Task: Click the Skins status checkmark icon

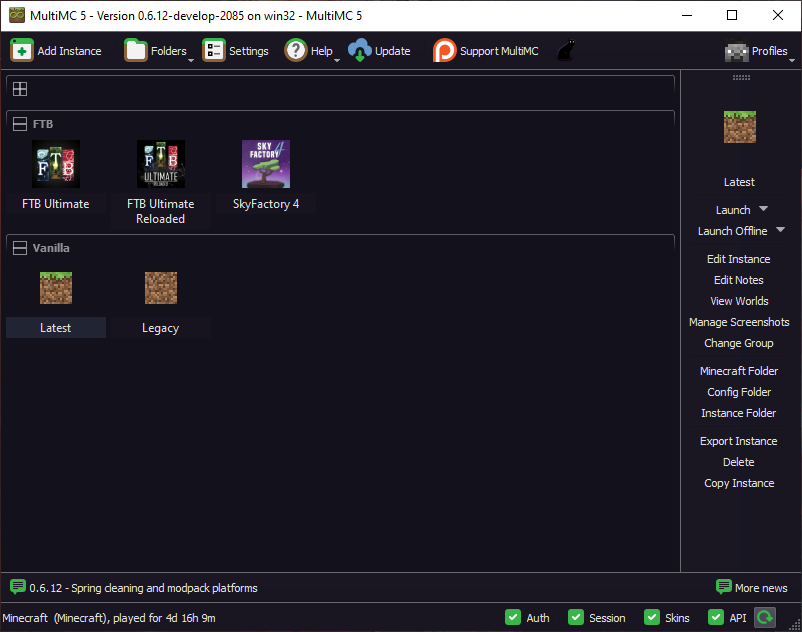Action: coord(652,617)
